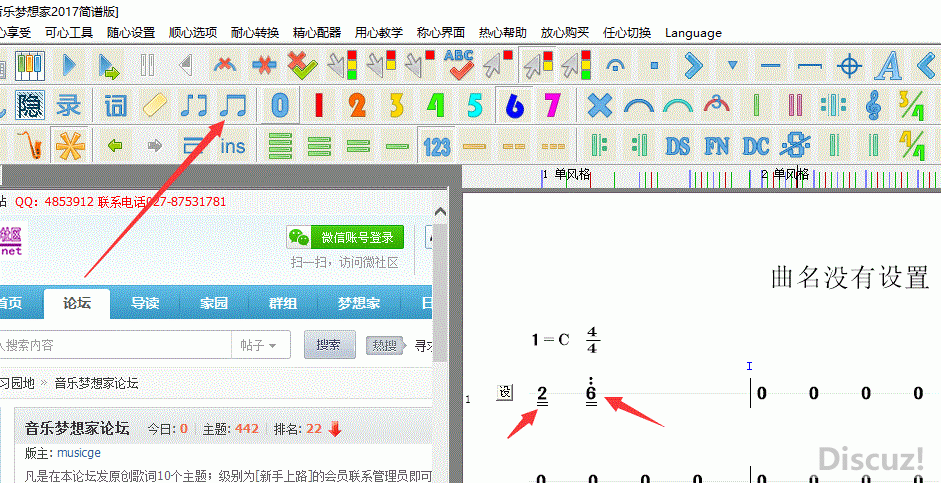Click the 搜索 search button
The width and height of the screenshot is (941, 483).
click(329, 344)
